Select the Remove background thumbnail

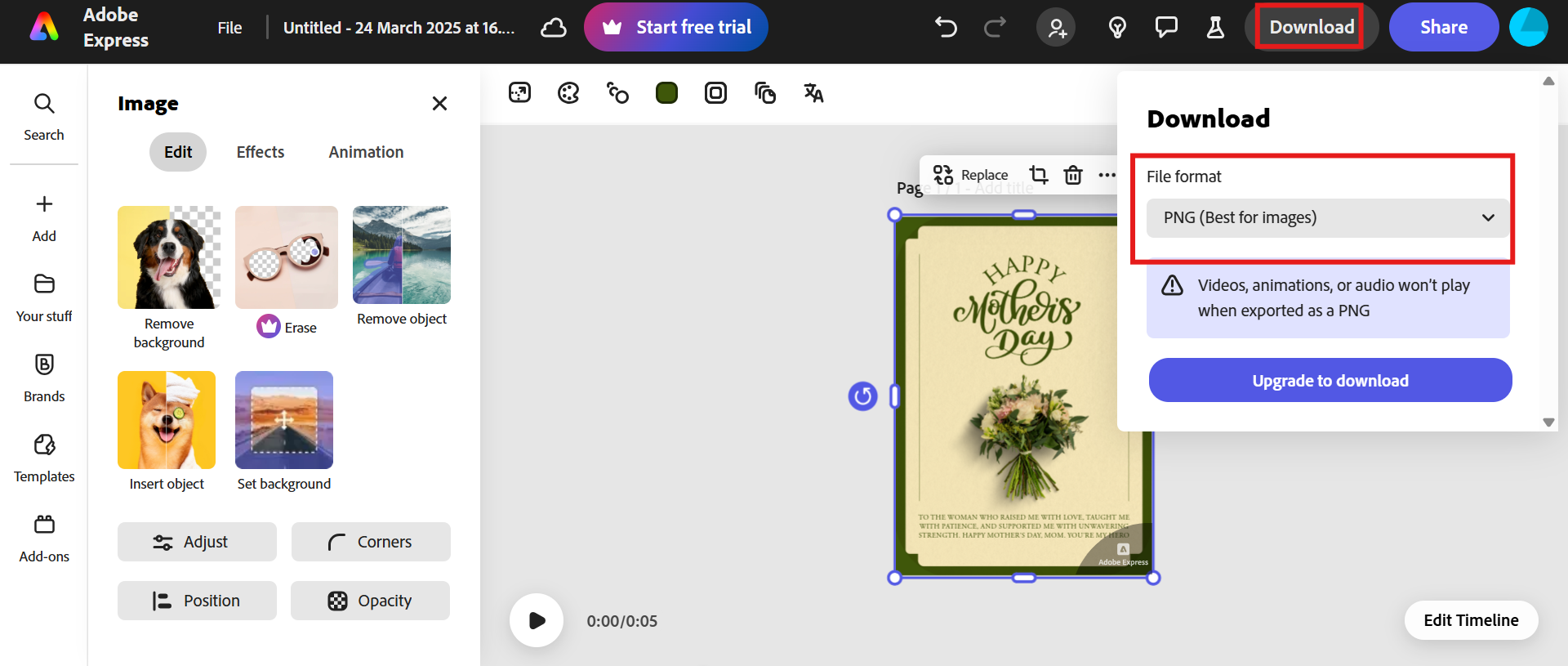click(x=169, y=257)
